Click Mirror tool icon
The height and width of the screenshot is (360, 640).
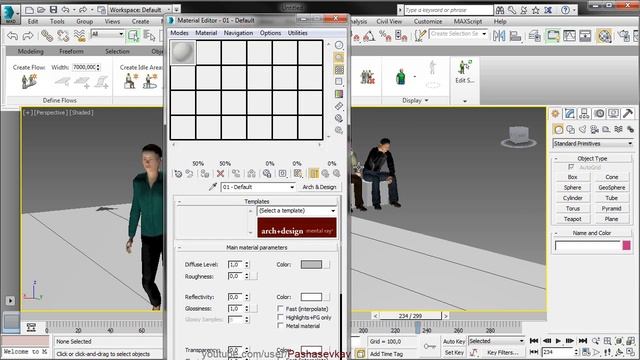pyautogui.click(x=499, y=36)
